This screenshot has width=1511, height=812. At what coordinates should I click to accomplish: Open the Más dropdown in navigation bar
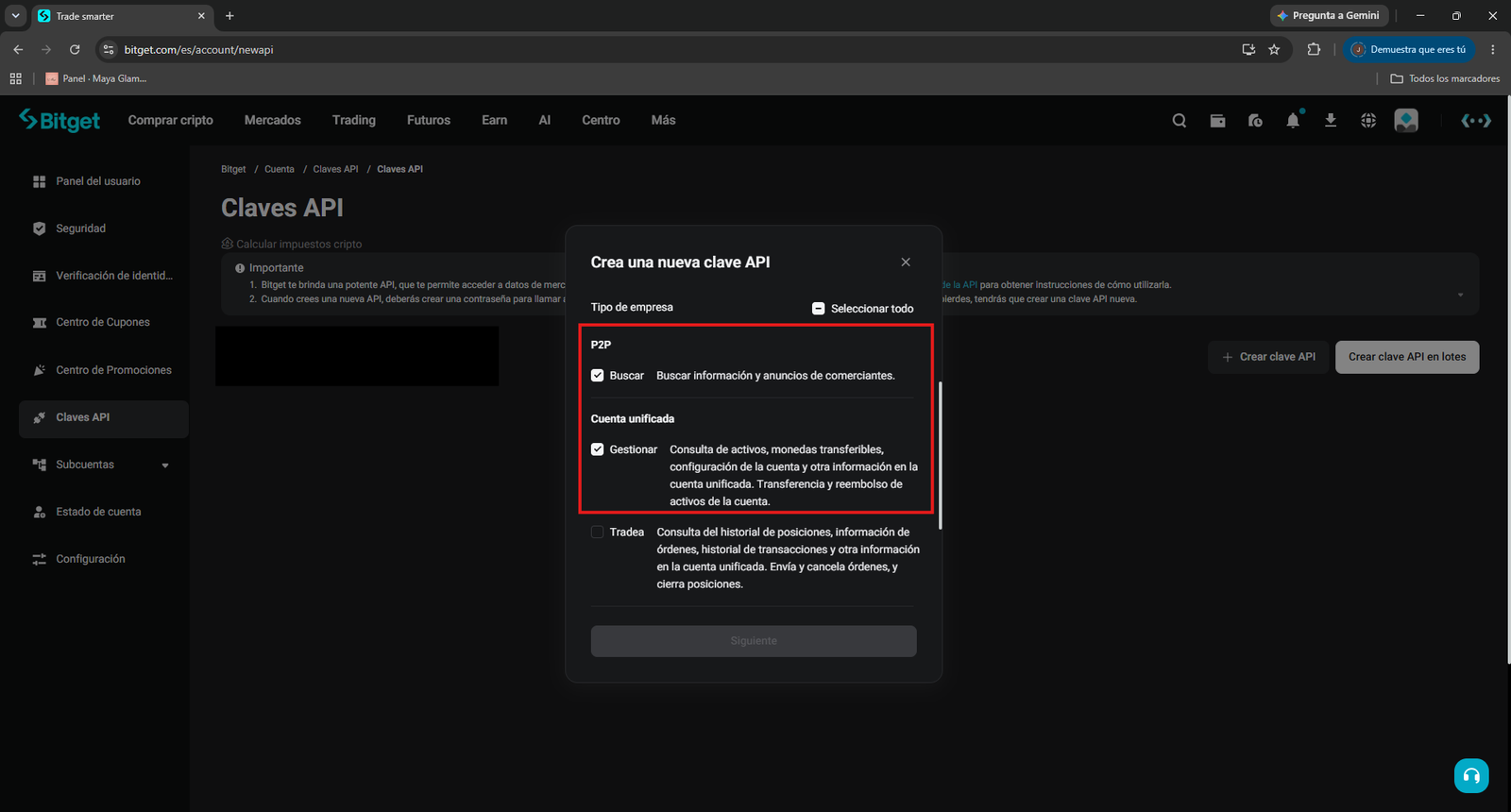coord(663,120)
